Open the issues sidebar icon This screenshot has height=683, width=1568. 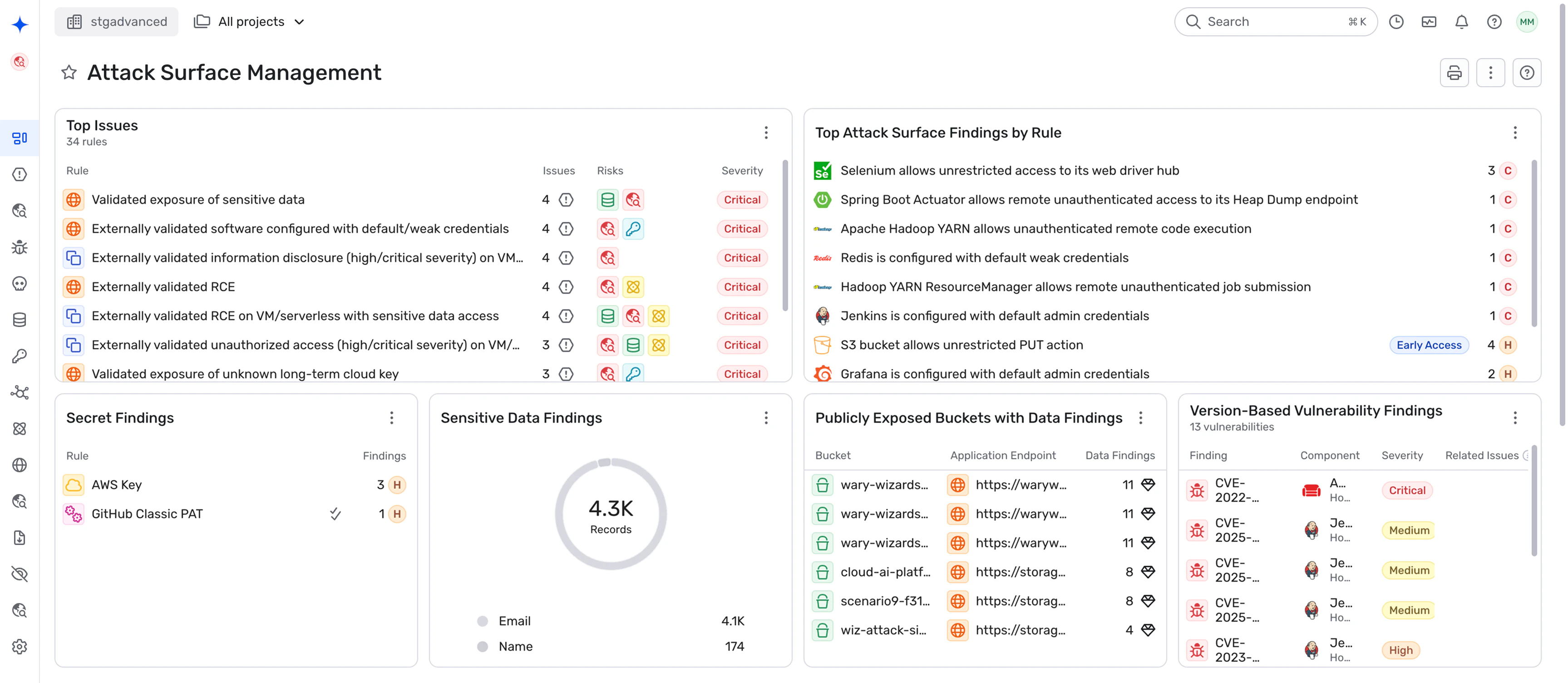[20, 175]
